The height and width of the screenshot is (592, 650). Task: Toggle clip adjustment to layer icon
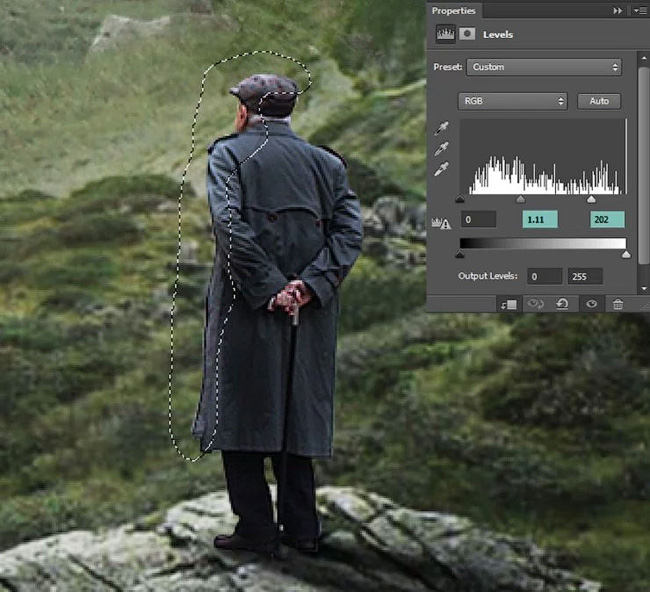click(x=509, y=305)
